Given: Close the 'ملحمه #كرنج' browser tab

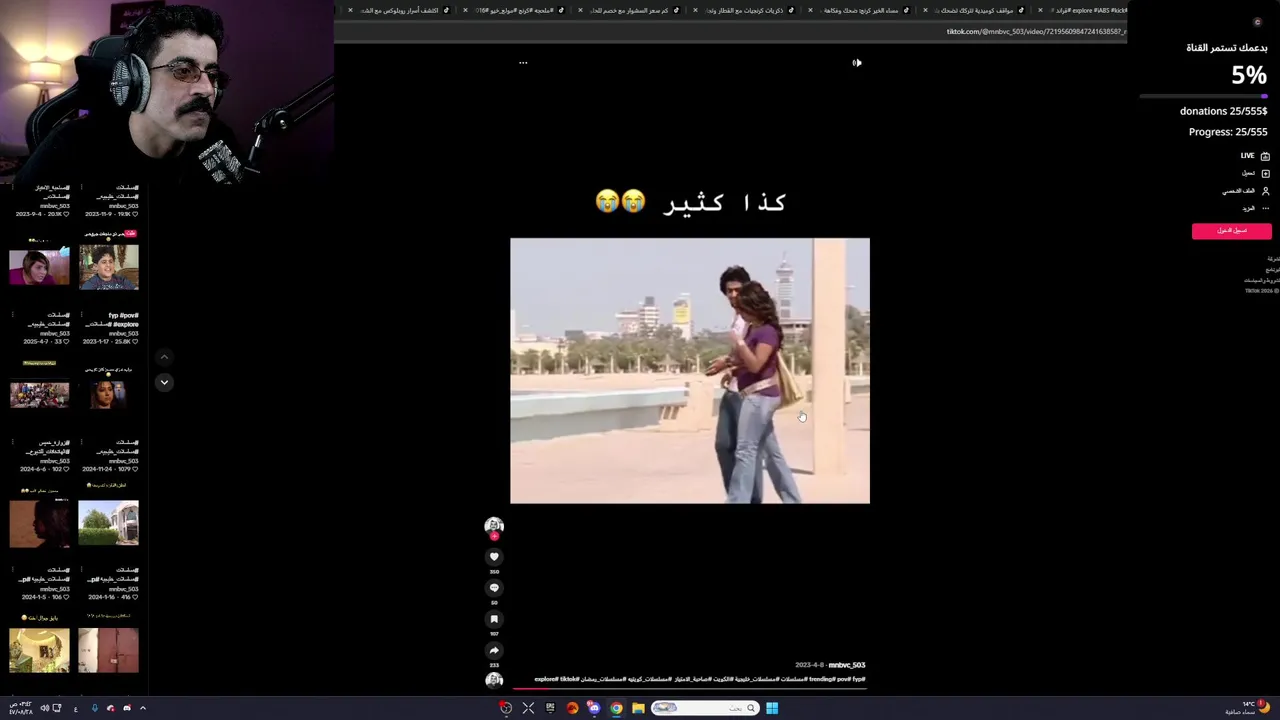Looking at the screenshot, I should click(x=465, y=10).
